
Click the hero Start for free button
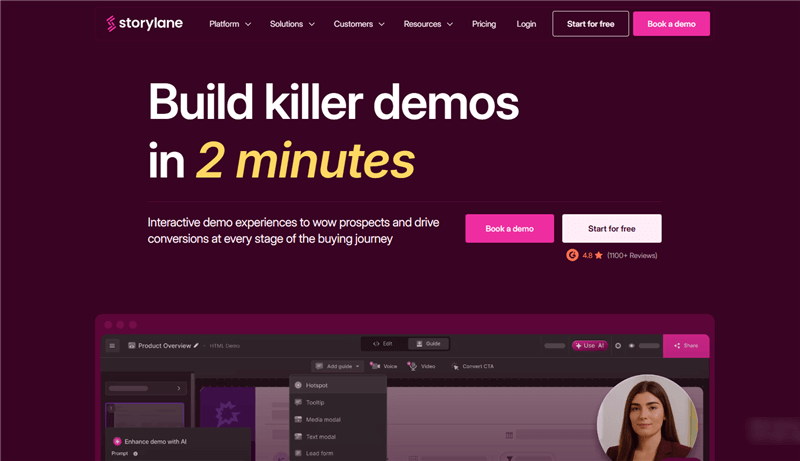(612, 228)
